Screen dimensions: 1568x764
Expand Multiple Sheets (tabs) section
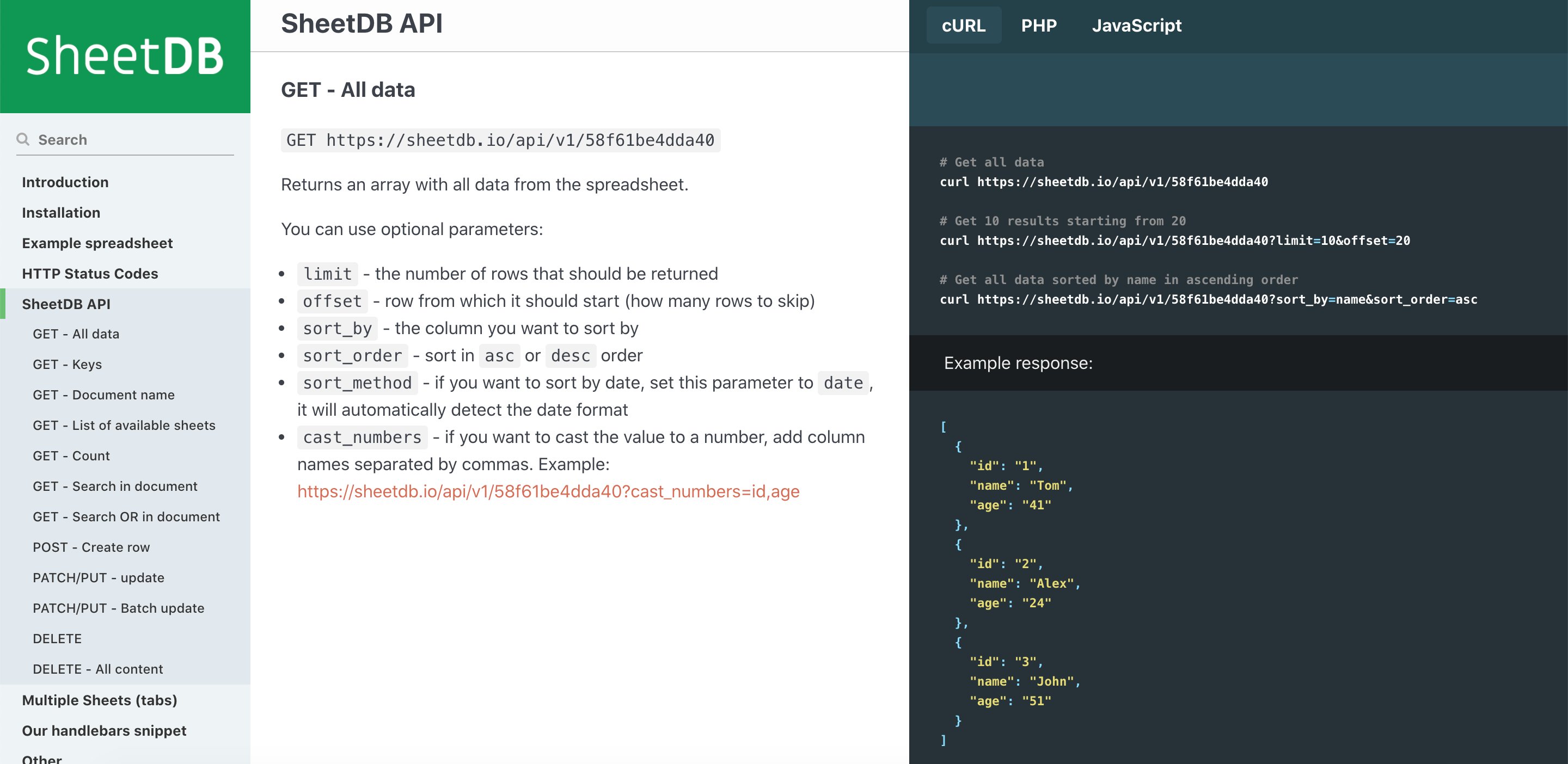99,700
